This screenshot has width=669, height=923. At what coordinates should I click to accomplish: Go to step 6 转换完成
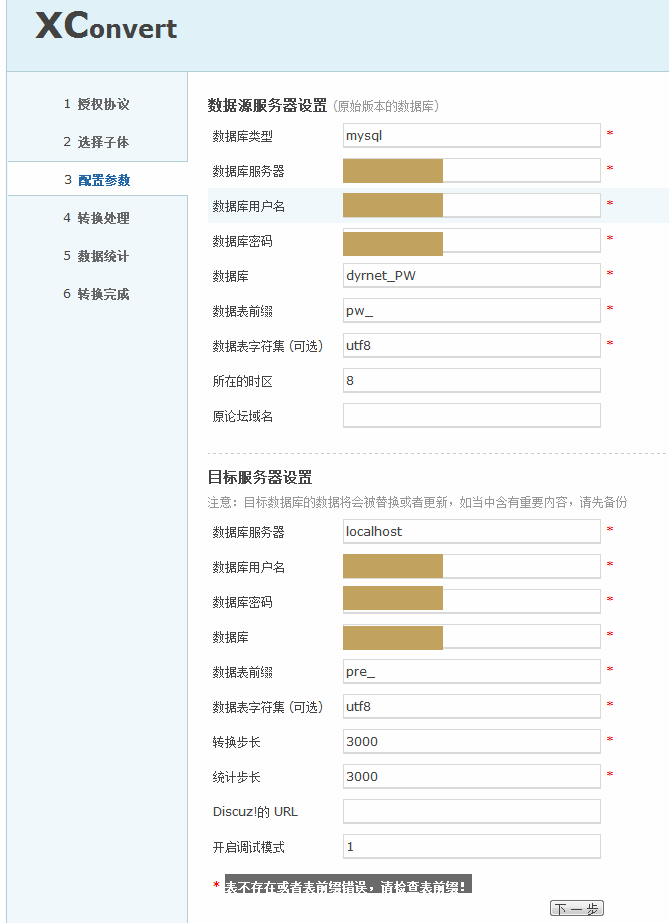[x=96, y=294]
